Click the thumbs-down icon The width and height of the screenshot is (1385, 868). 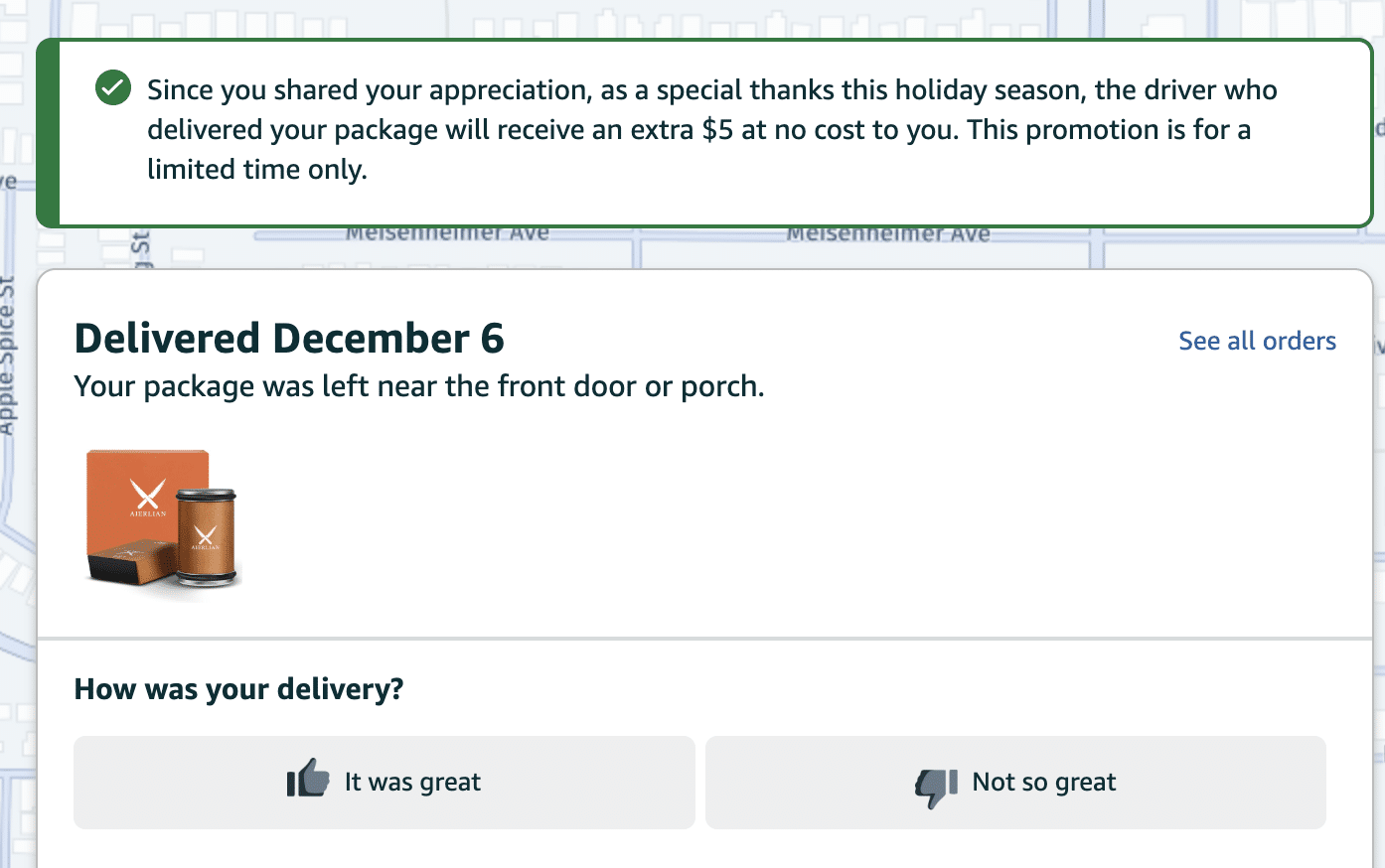(935, 786)
